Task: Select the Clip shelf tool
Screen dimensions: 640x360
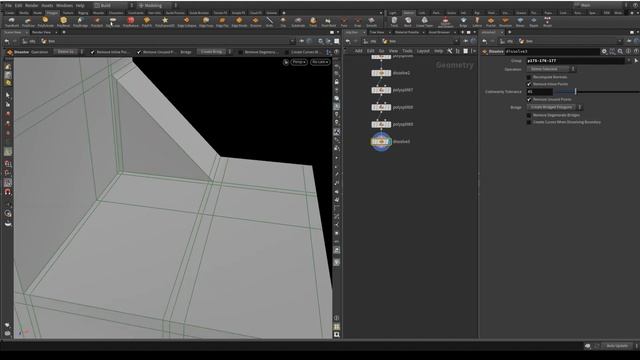Action: point(283,22)
